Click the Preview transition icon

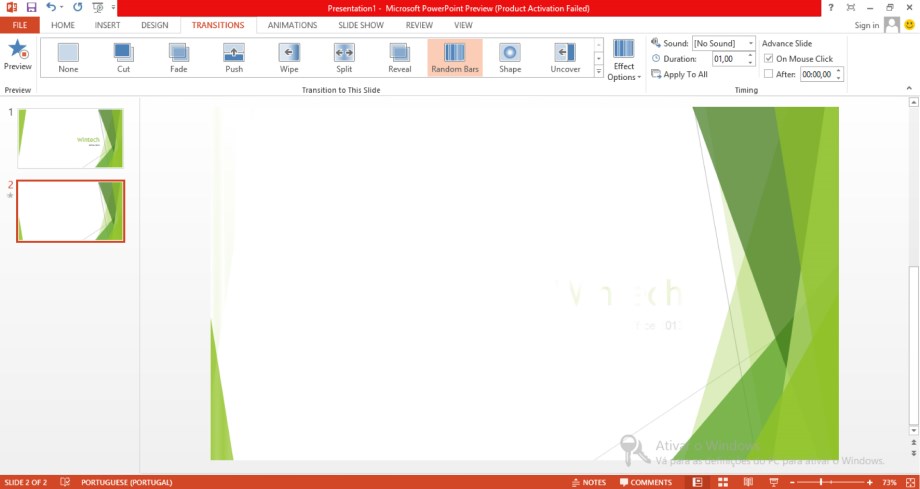18,55
